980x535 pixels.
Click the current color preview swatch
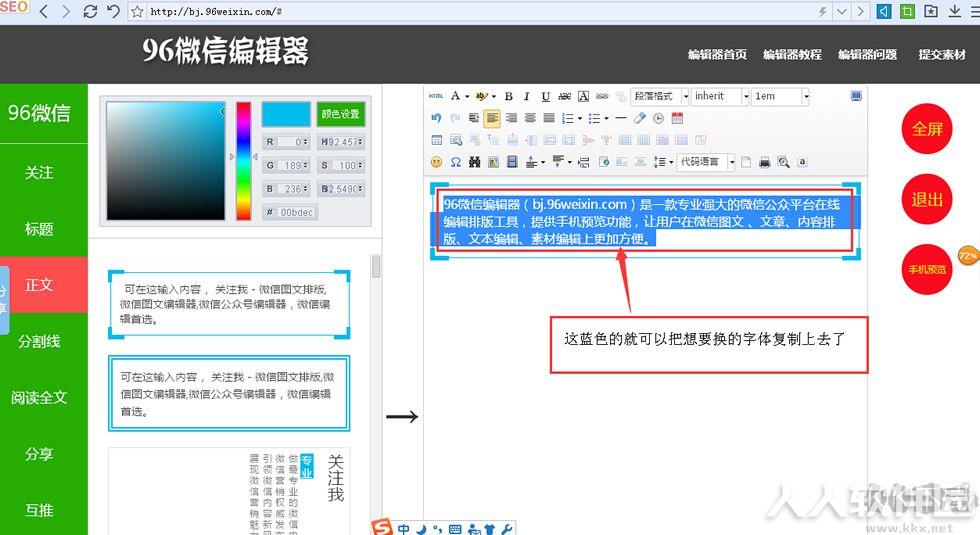coord(286,114)
